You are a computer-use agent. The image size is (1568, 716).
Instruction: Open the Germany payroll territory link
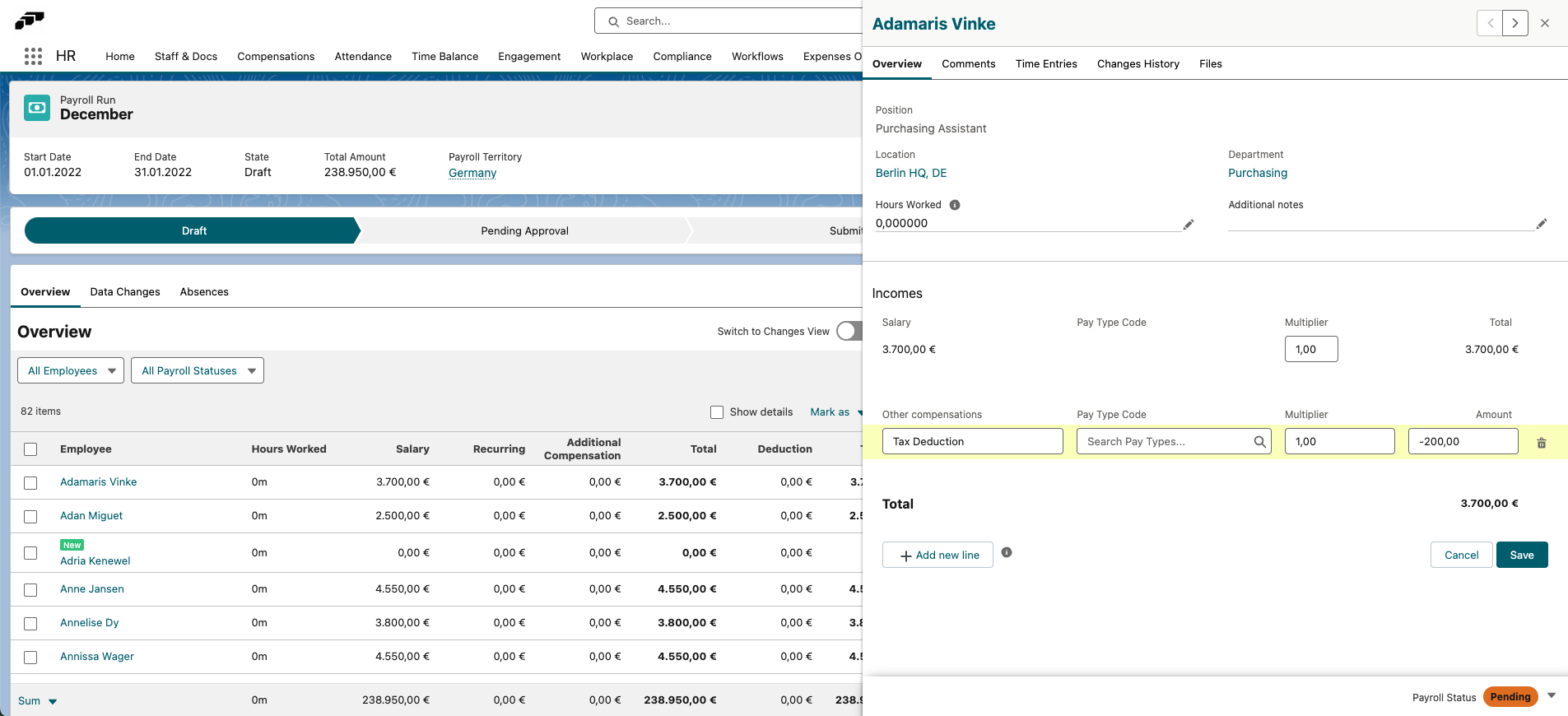point(472,173)
